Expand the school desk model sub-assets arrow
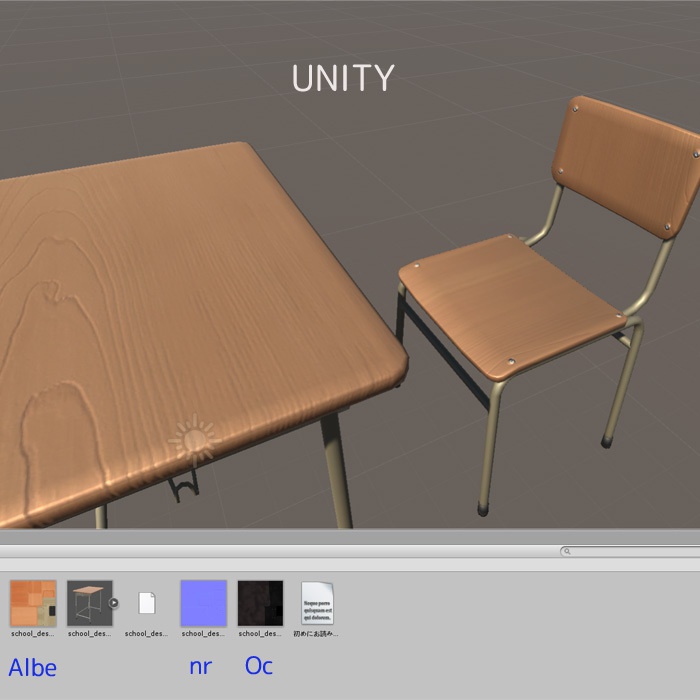Image resolution: width=700 pixels, height=700 pixels. [114, 603]
